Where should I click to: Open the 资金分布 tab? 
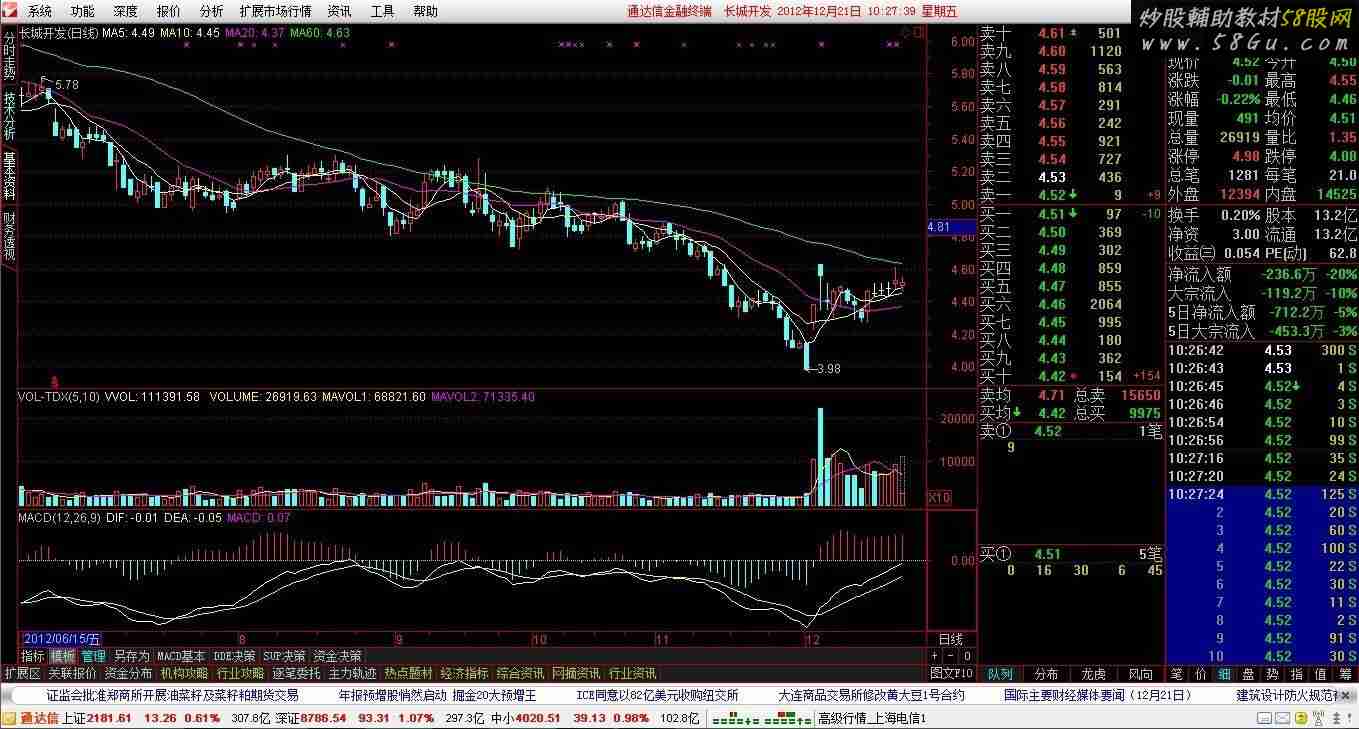pos(128,673)
